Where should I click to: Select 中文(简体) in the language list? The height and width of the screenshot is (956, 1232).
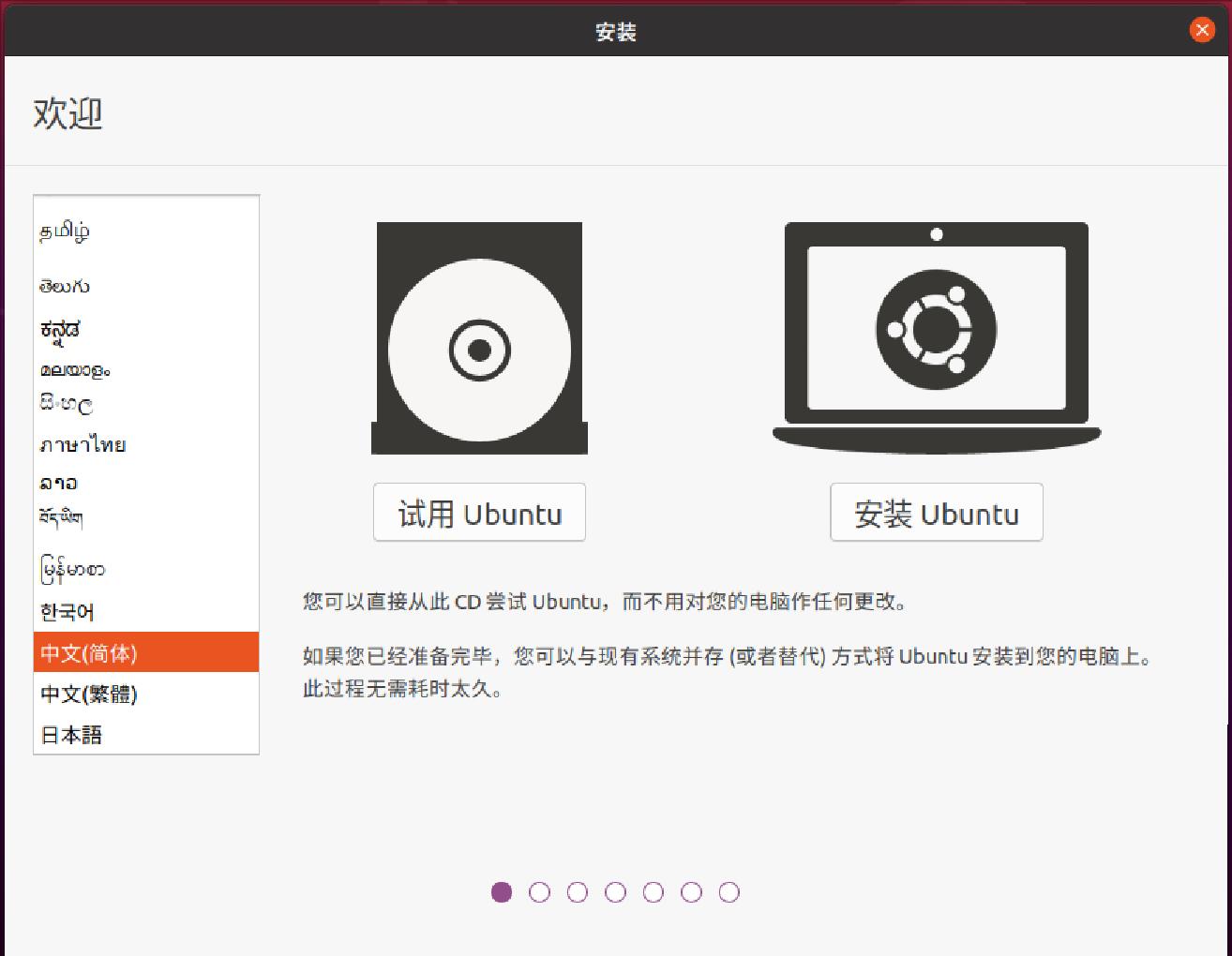tap(146, 652)
